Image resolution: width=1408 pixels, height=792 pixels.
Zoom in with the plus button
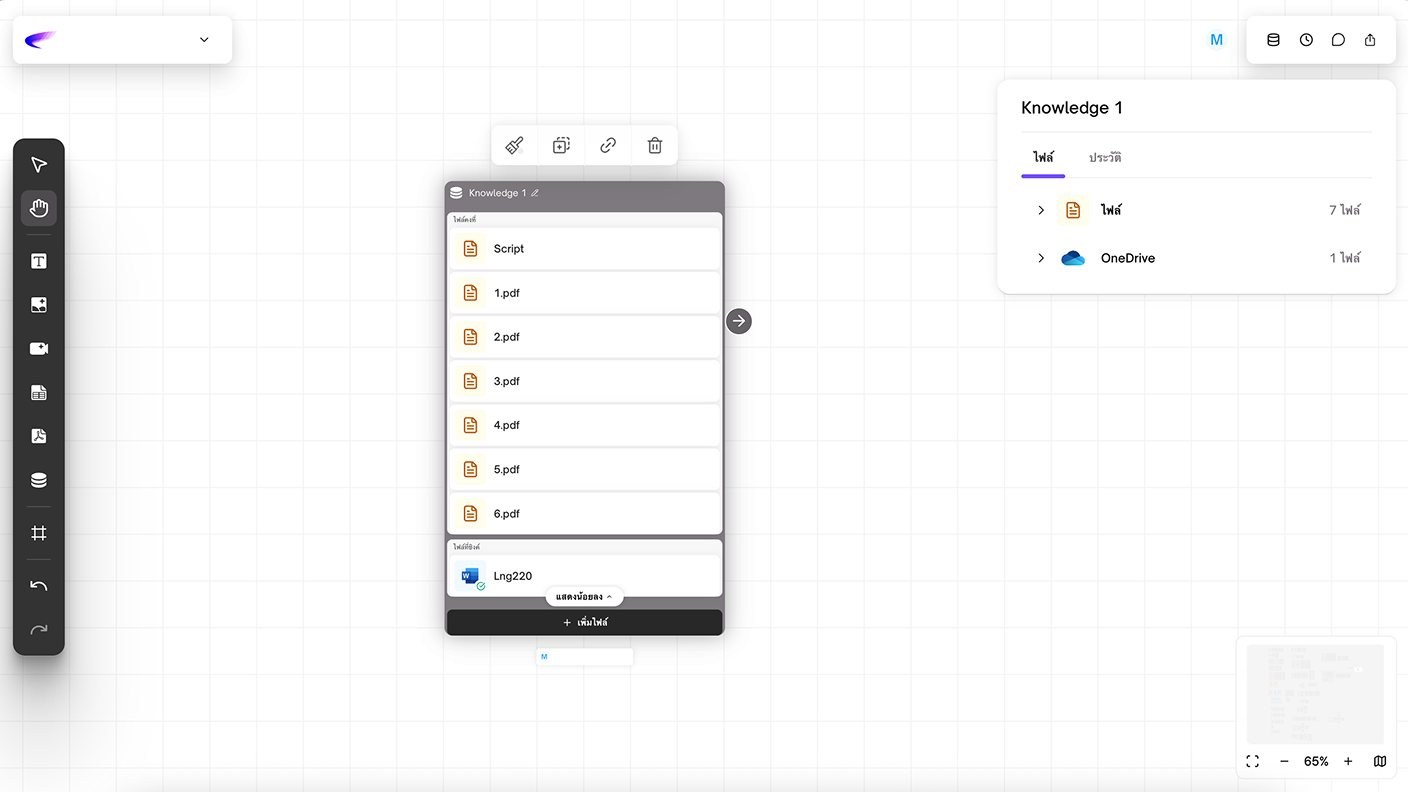[x=1348, y=761]
